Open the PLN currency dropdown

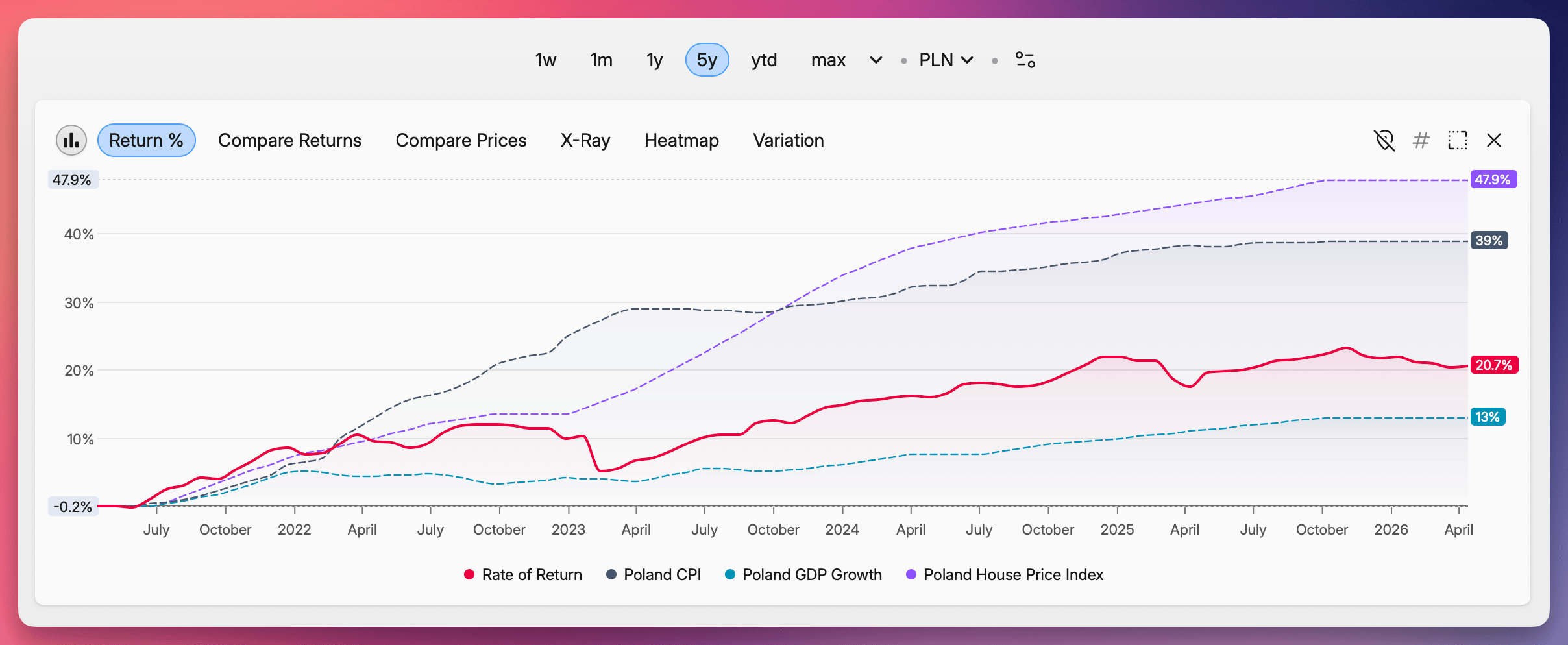coord(946,60)
